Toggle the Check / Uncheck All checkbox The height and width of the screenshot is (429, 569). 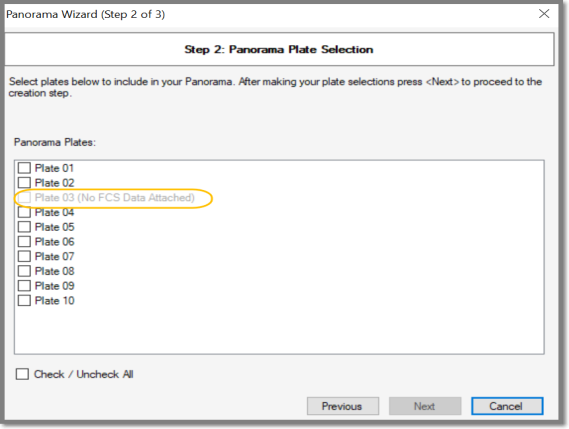coord(22,374)
